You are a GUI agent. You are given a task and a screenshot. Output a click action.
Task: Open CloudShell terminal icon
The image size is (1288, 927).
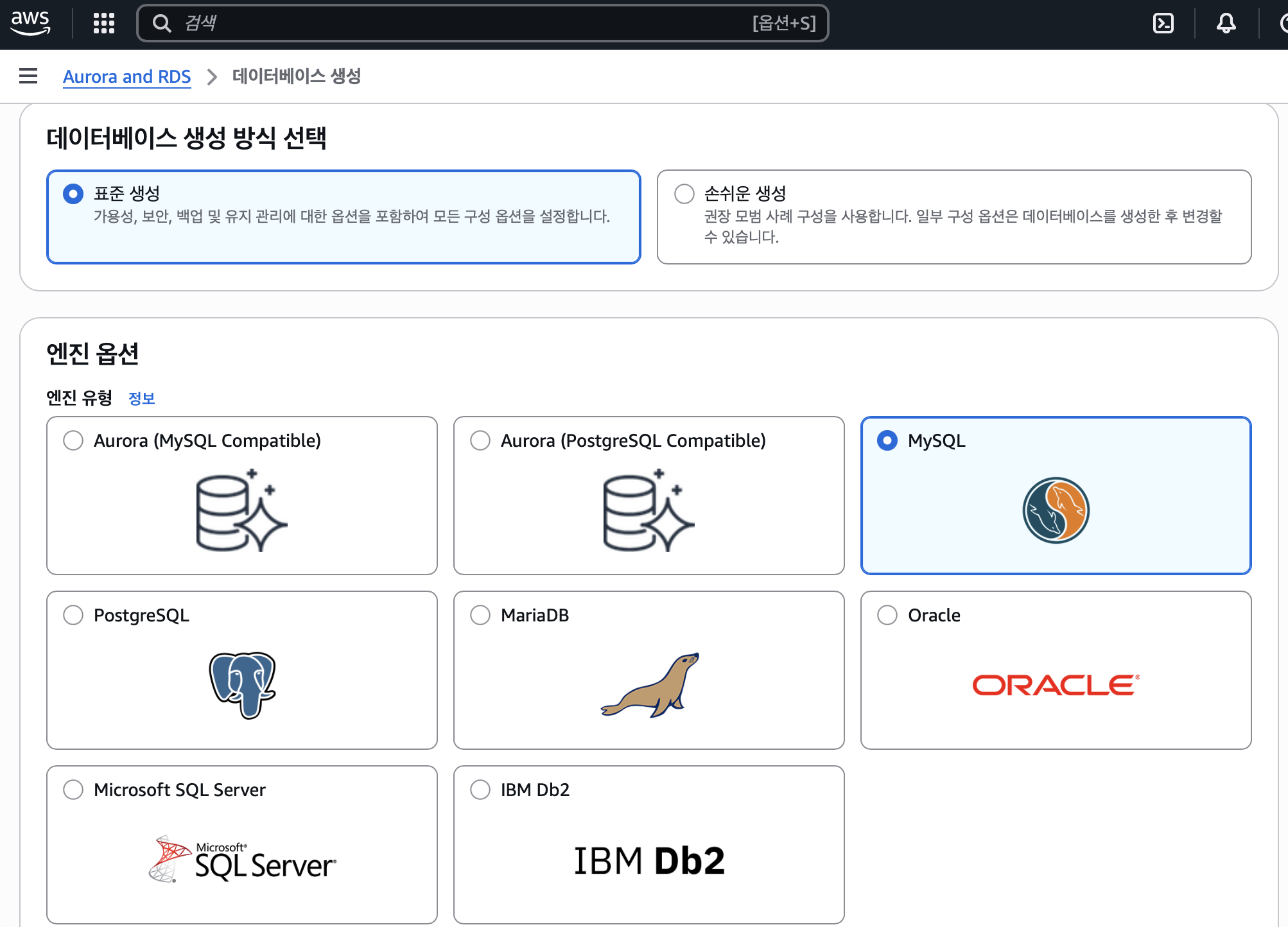(1163, 23)
